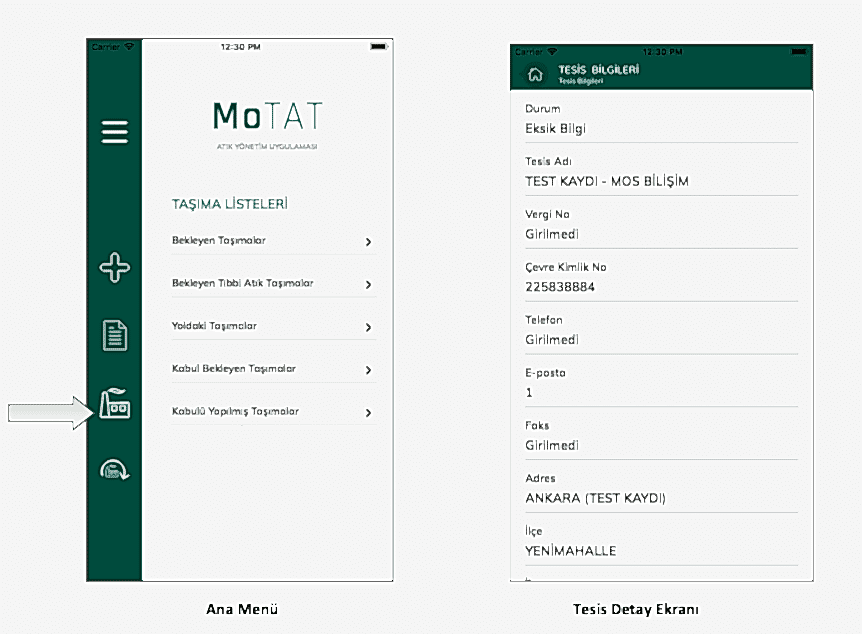Image resolution: width=862 pixels, height=634 pixels.
Task: Go home from Tesis Bilgileri header
Action: point(535,74)
